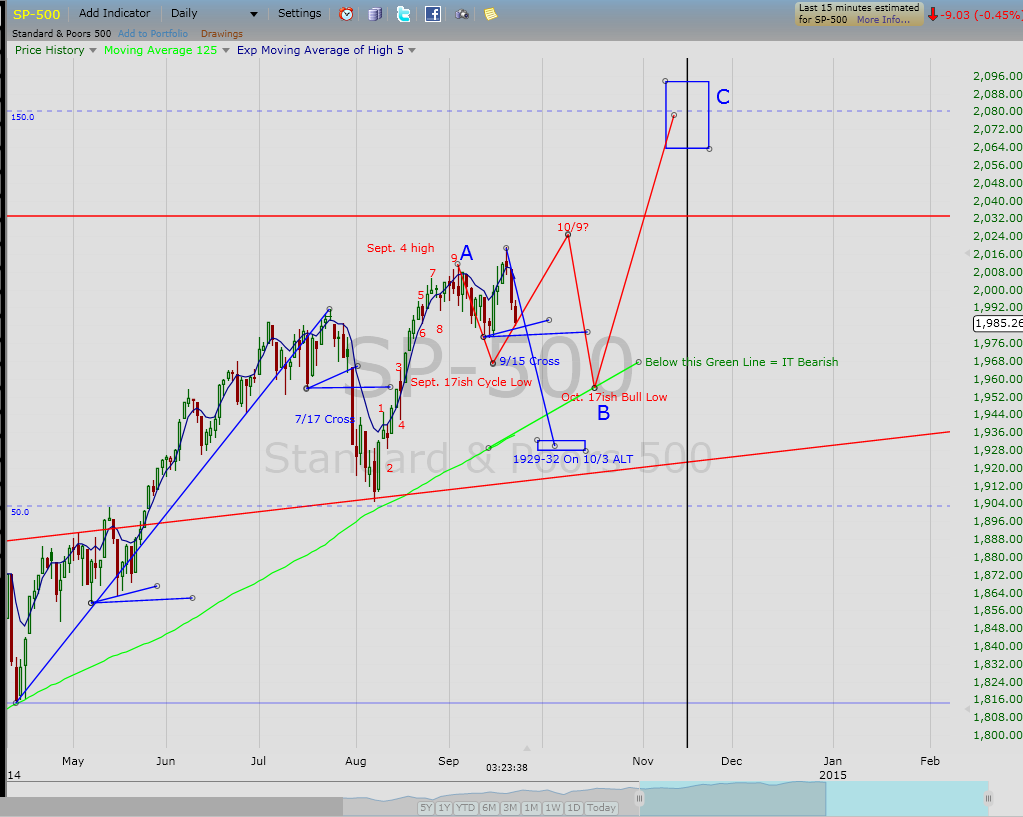The height and width of the screenshot is (817, 1023).
Task: Click the More Info... link
Action: click(x=883, y=20)
